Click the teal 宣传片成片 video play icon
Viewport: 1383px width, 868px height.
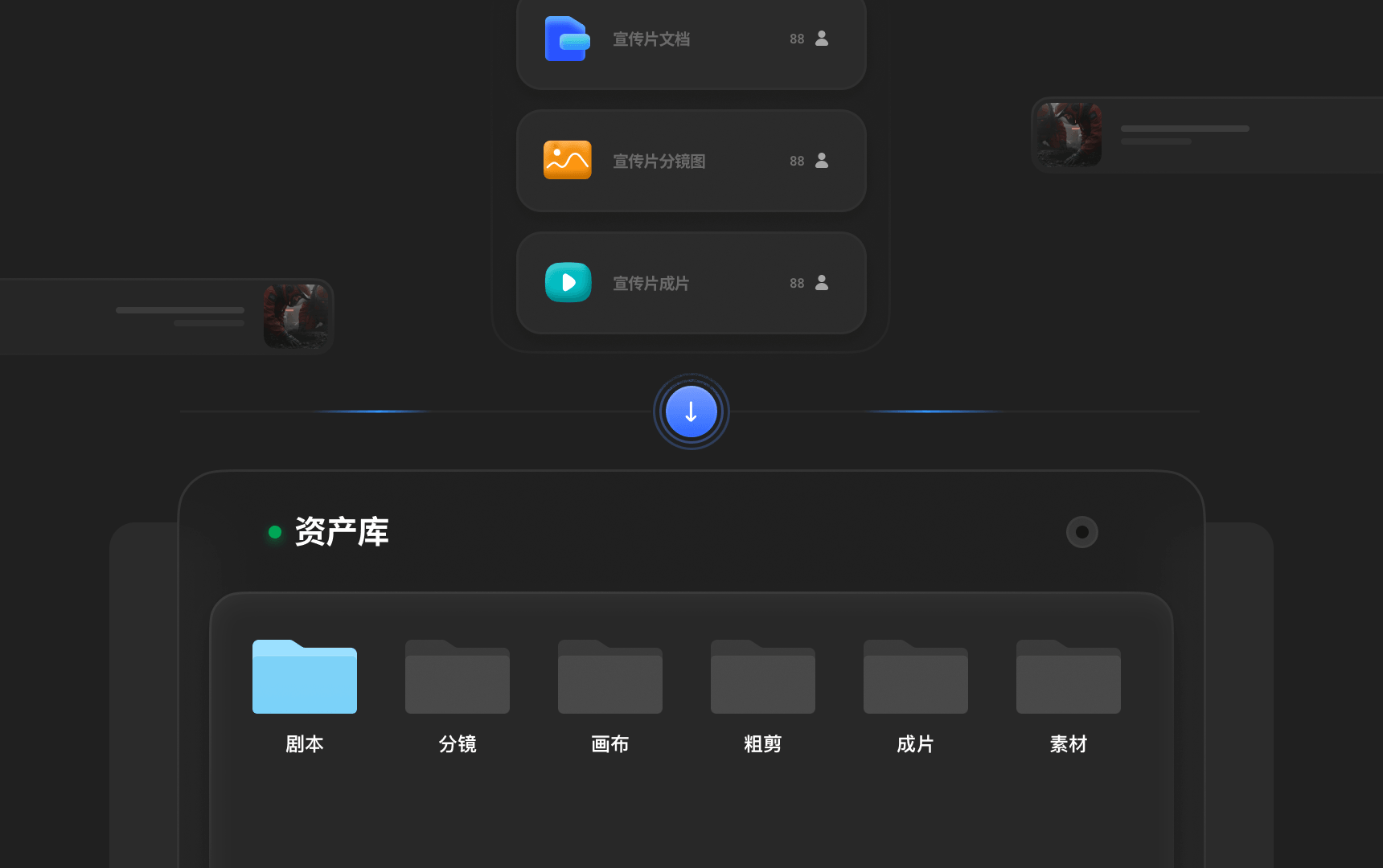(568, 282)
